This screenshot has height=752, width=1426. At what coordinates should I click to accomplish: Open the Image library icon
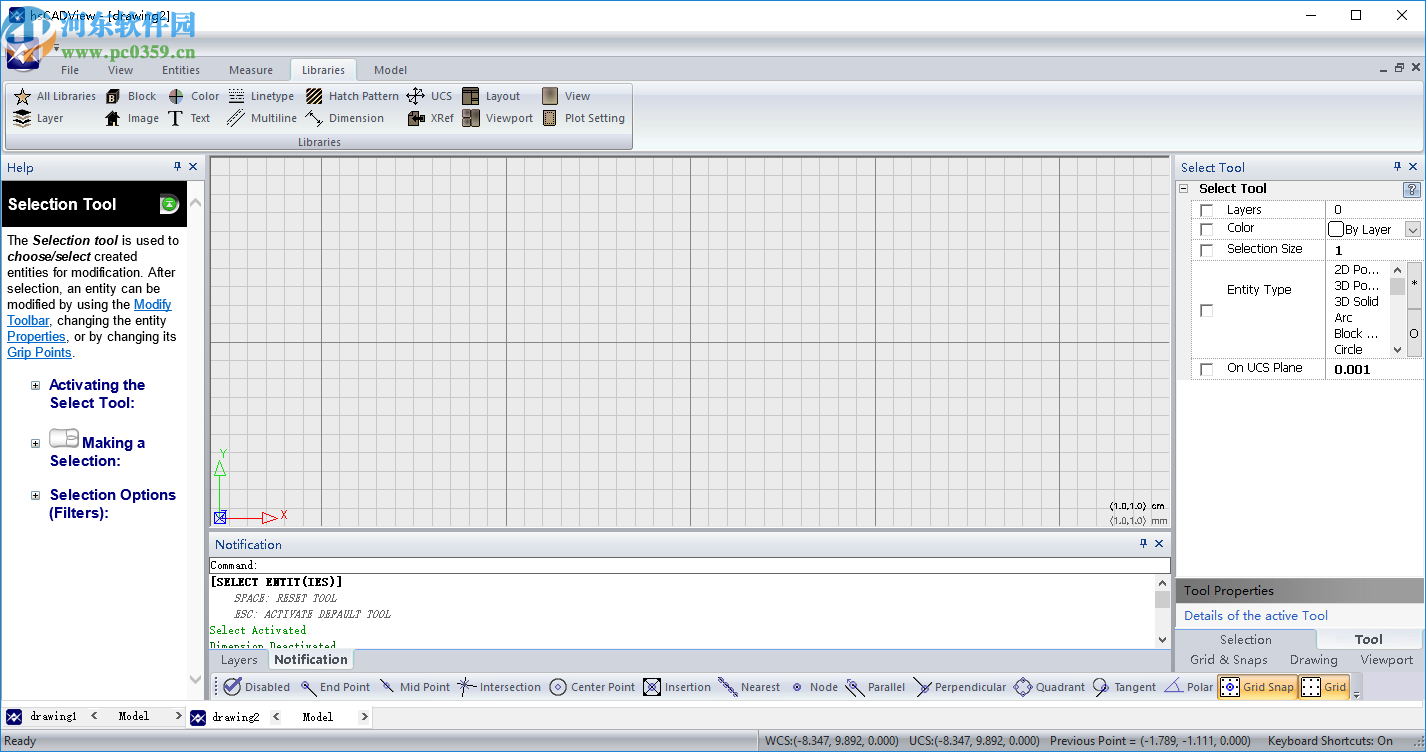(x=113, y=118)
